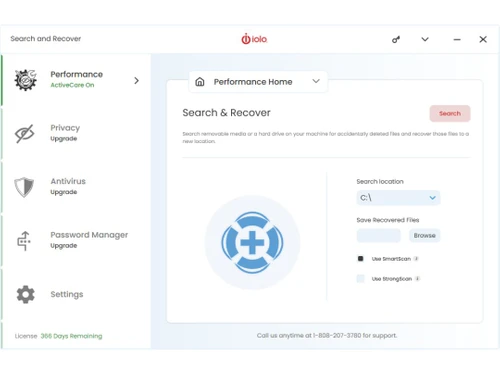Open the Search location C:\ dropdown

[x=398, y=198]
